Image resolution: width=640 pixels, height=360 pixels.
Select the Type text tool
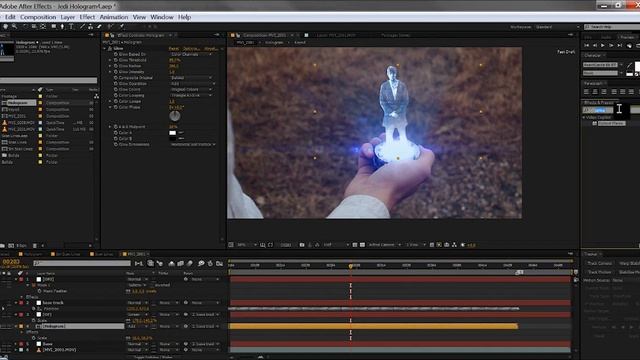coord(71,27)
